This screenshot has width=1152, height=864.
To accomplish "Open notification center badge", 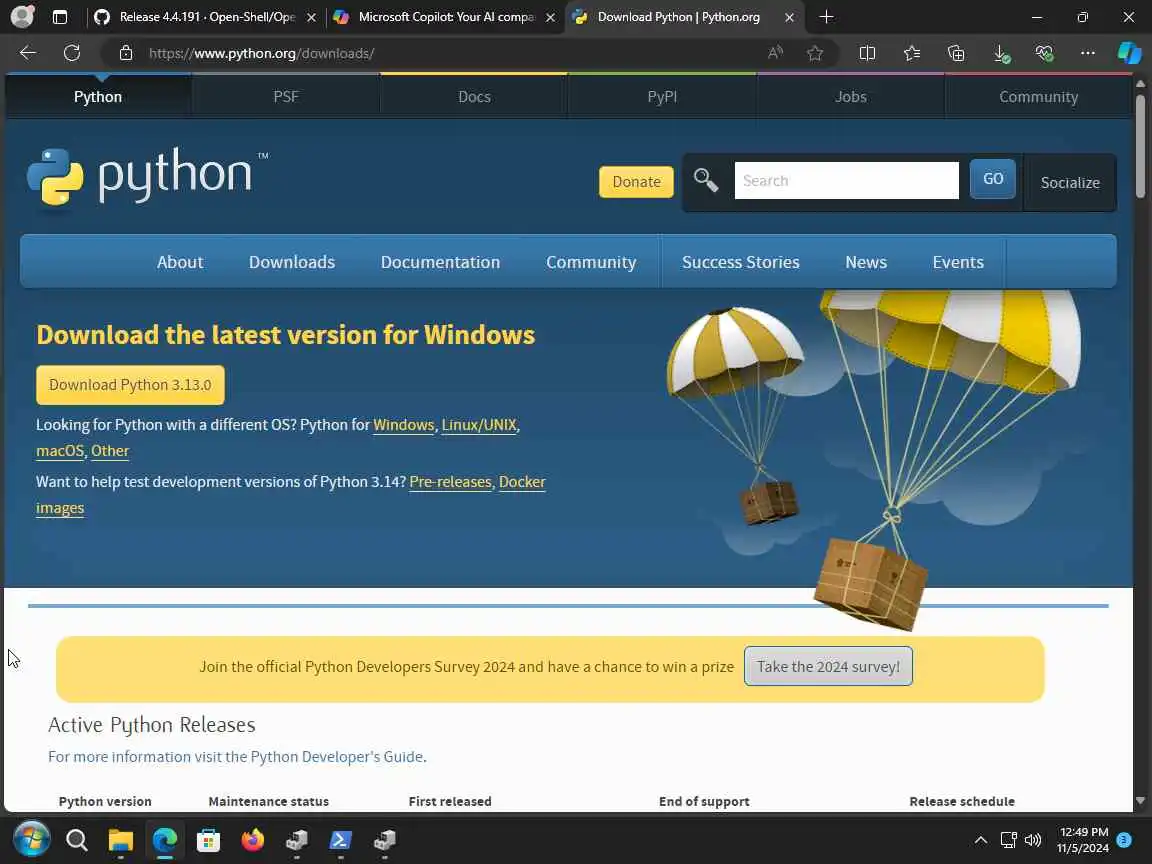I will [1124, 839].
